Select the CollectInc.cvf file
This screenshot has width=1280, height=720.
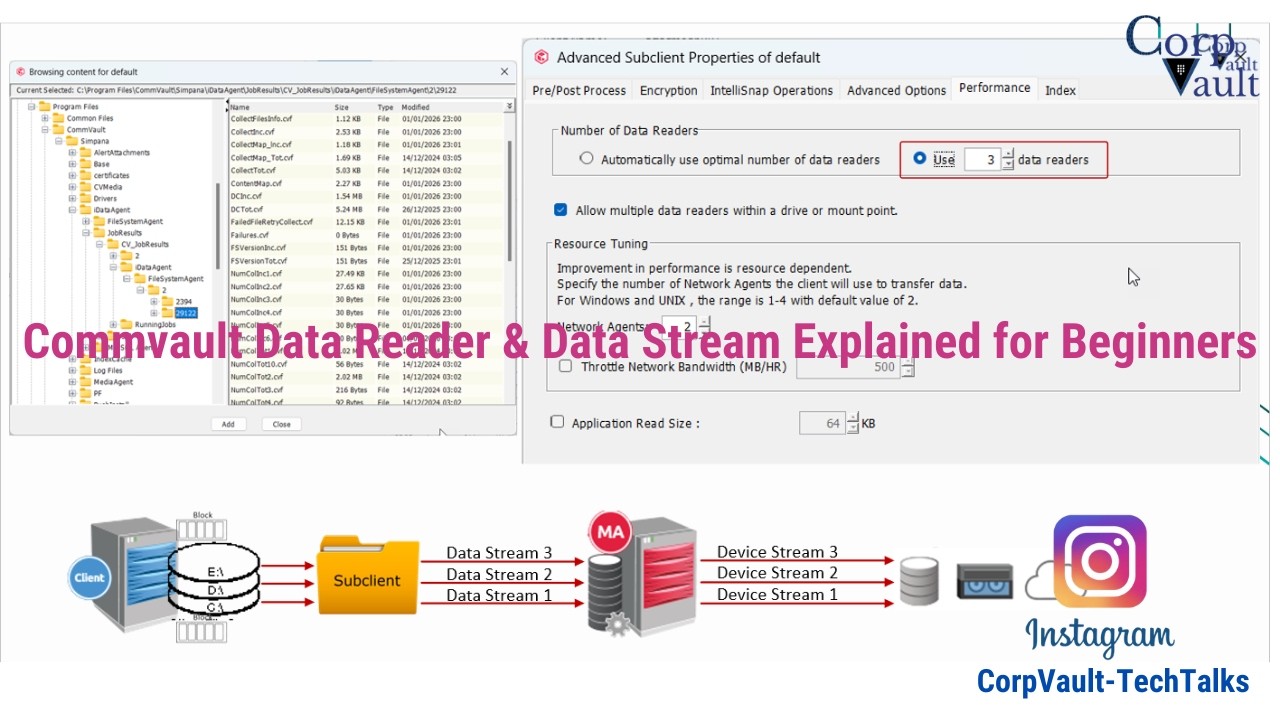[x=366, y=131]
